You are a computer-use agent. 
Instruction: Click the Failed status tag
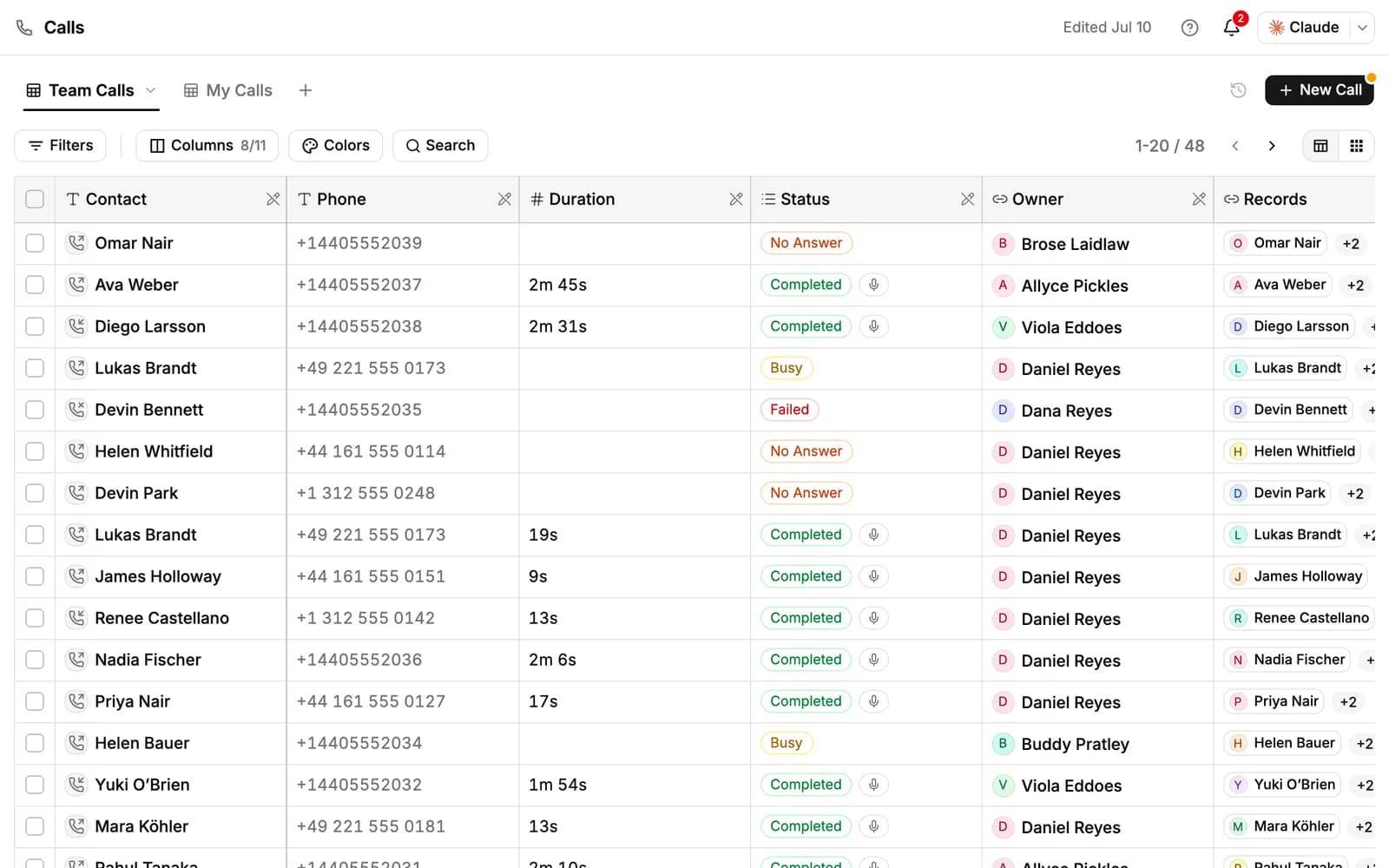[x=789, y=410]
